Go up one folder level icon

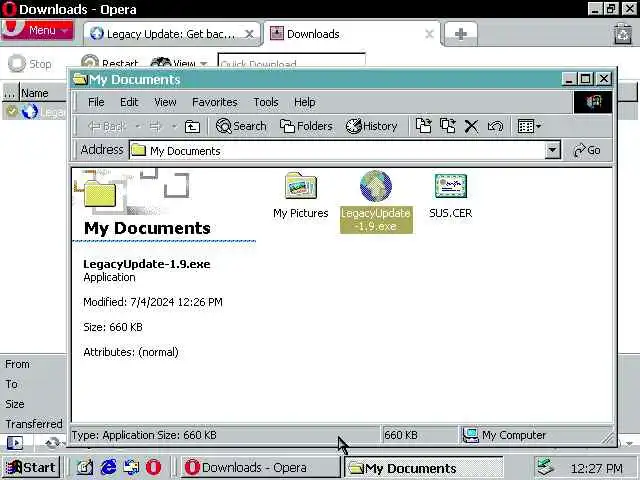tap(192, 127)
